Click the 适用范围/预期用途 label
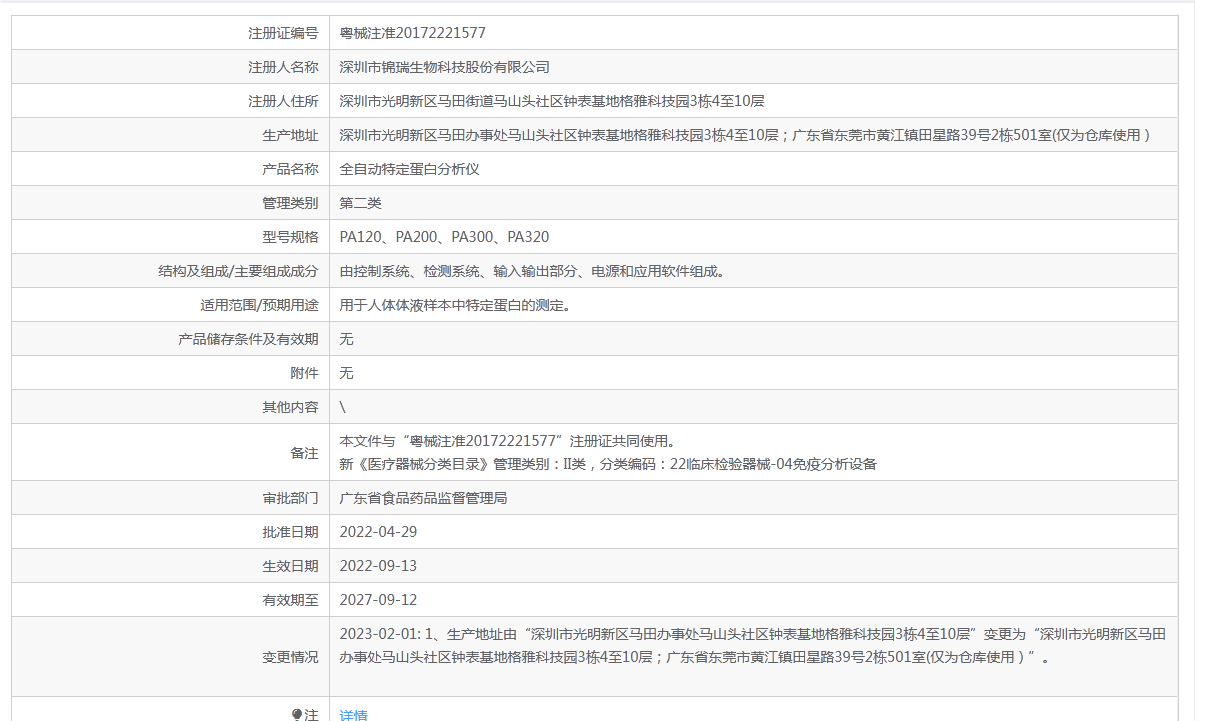 [259, 305]
